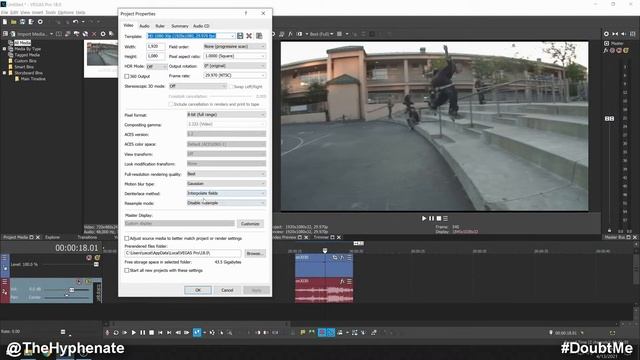Click the Open project folder icon in toolbar
The height and width of the screenshot is (360, 640).
13,22
